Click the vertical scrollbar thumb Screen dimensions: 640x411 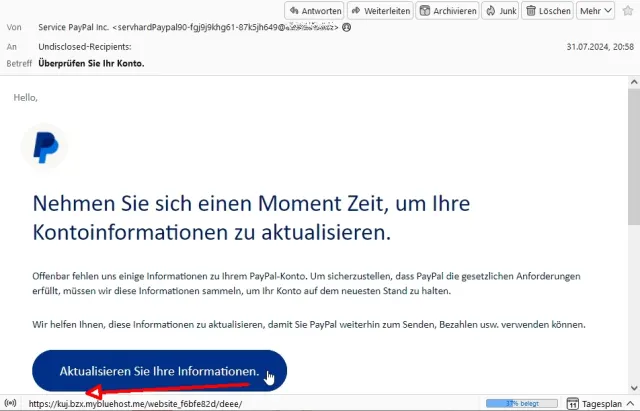tap(634, 157)
